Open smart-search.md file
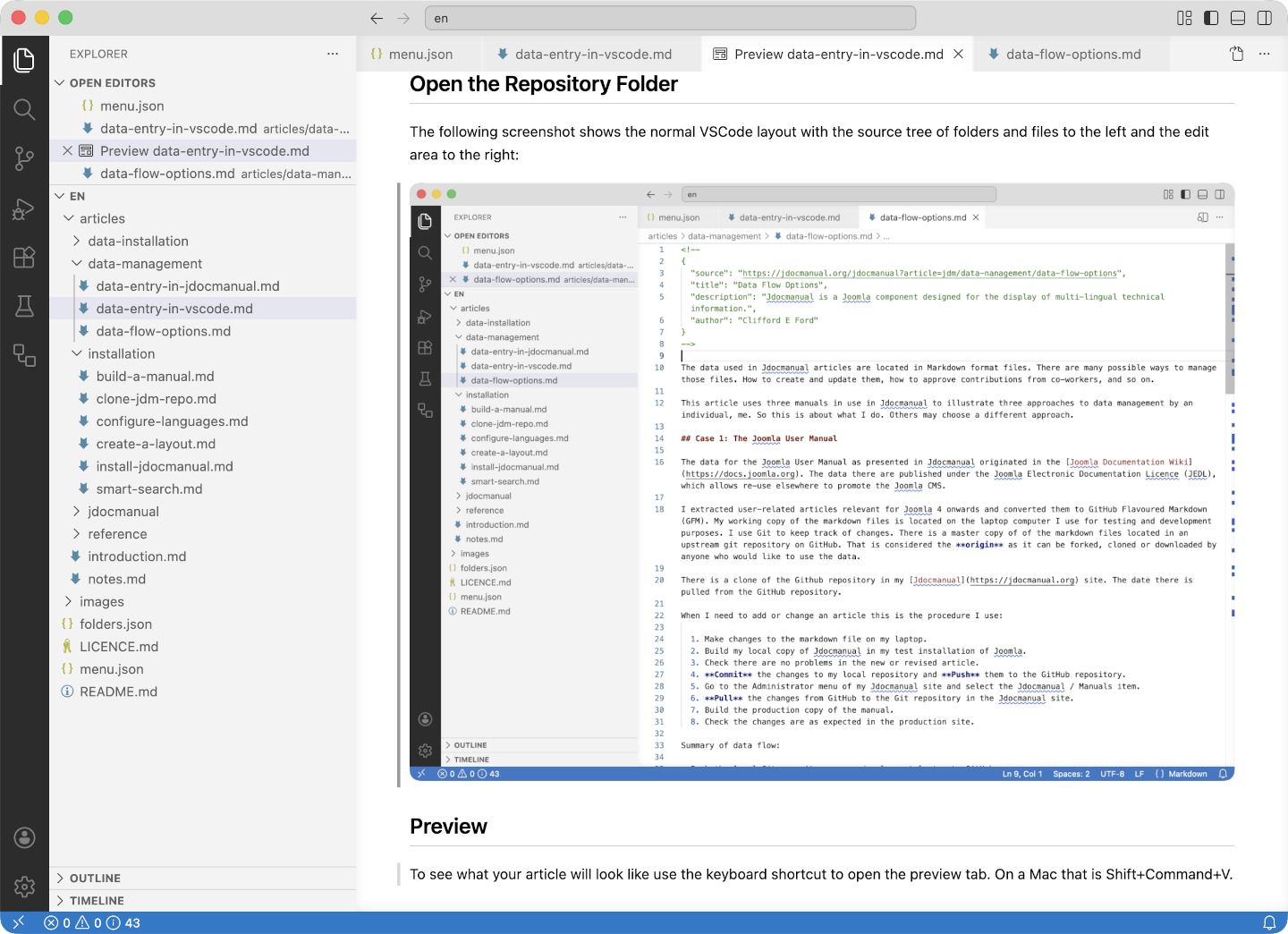The image size is (1288, 934). tap(203, 488)
